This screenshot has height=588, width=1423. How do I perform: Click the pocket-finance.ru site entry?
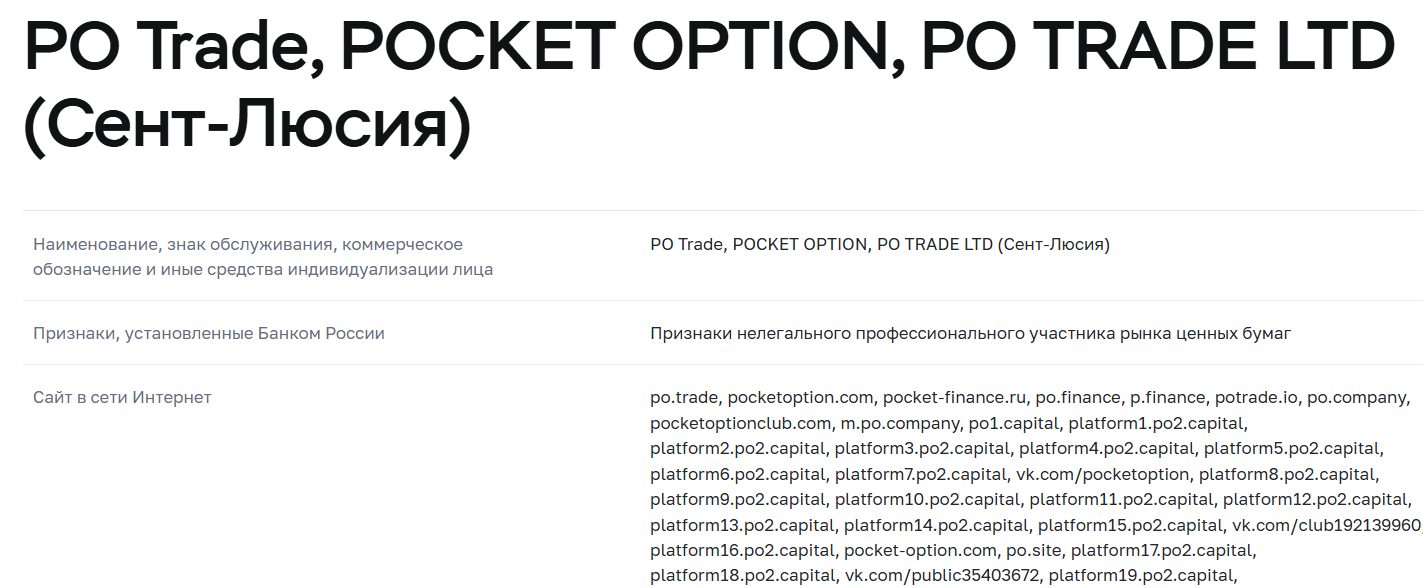click(953, 397)
